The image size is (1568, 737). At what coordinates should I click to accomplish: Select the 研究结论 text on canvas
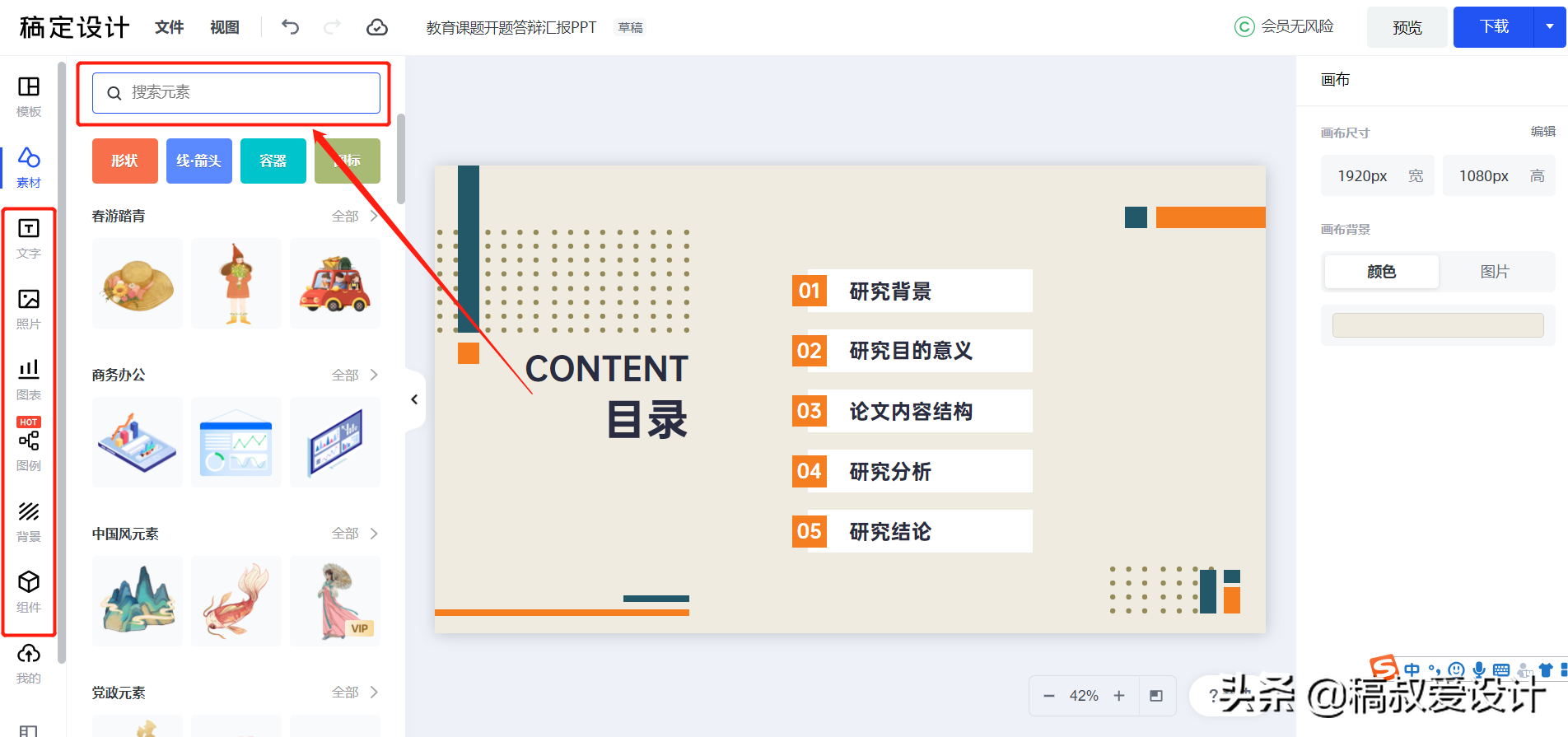tap(890, 532)
